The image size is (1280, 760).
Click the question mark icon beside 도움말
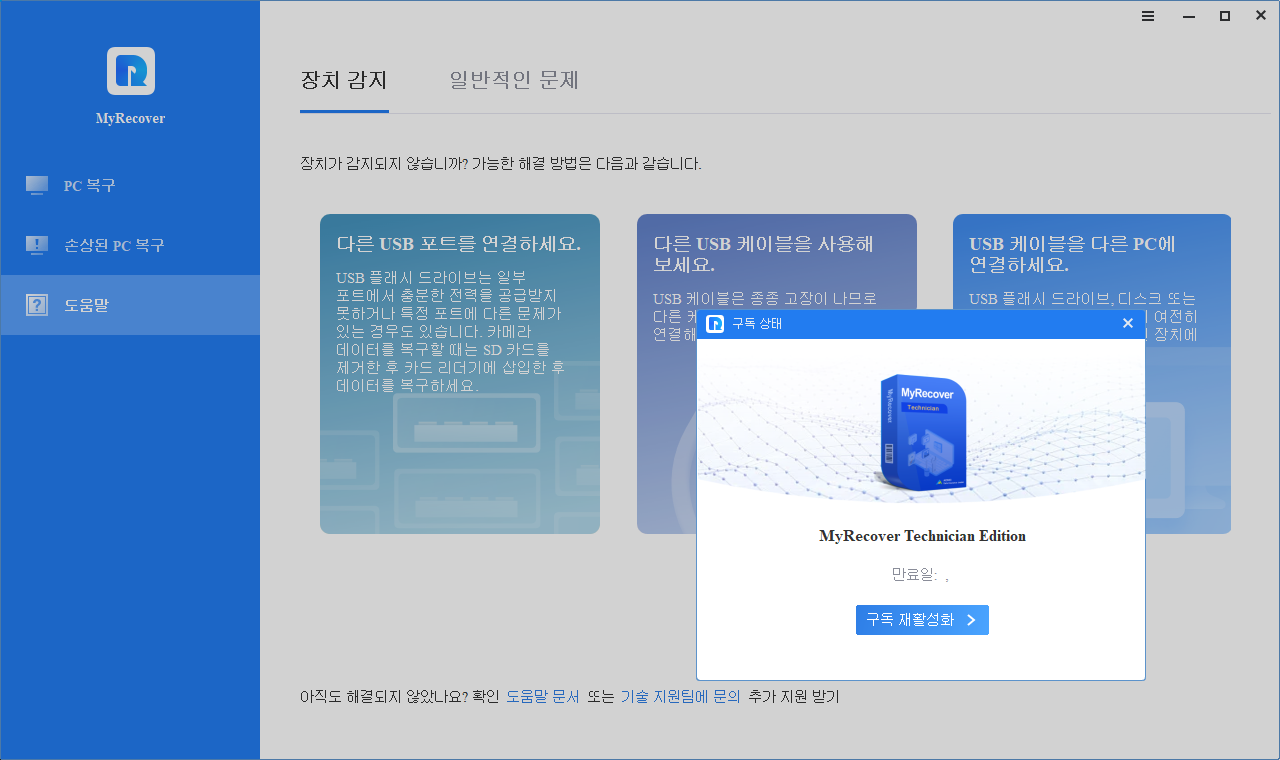point(37,305)
